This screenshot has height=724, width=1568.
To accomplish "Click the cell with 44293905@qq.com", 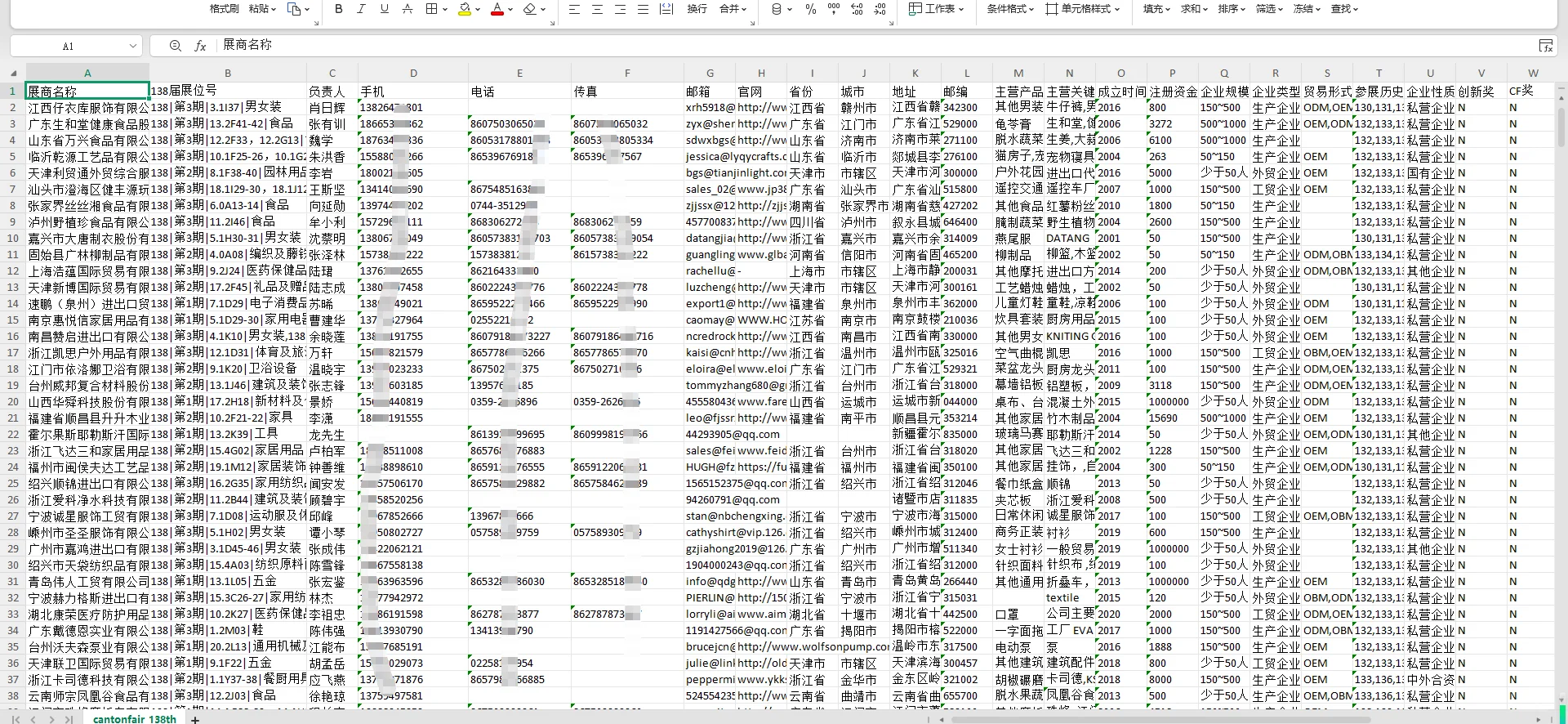I will (710, 434).
